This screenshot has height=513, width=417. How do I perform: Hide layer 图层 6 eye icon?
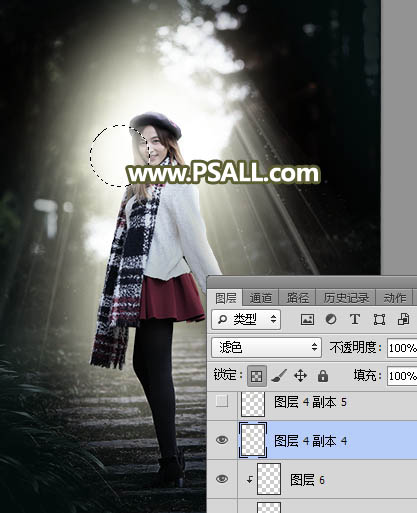point(222,479)
